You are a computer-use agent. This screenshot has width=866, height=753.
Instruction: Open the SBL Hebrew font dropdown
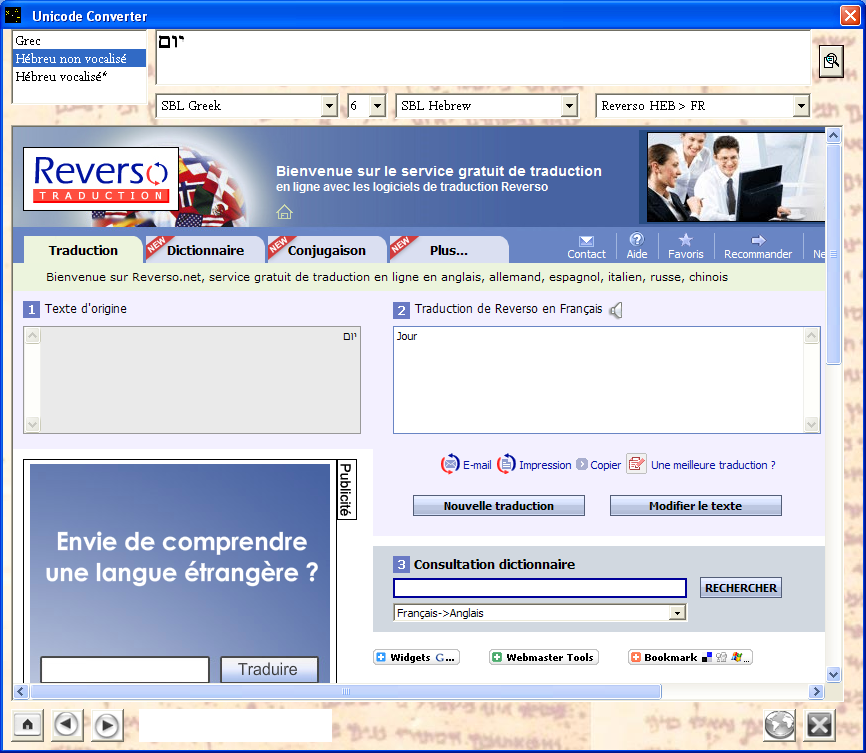[x=569, y=106]
